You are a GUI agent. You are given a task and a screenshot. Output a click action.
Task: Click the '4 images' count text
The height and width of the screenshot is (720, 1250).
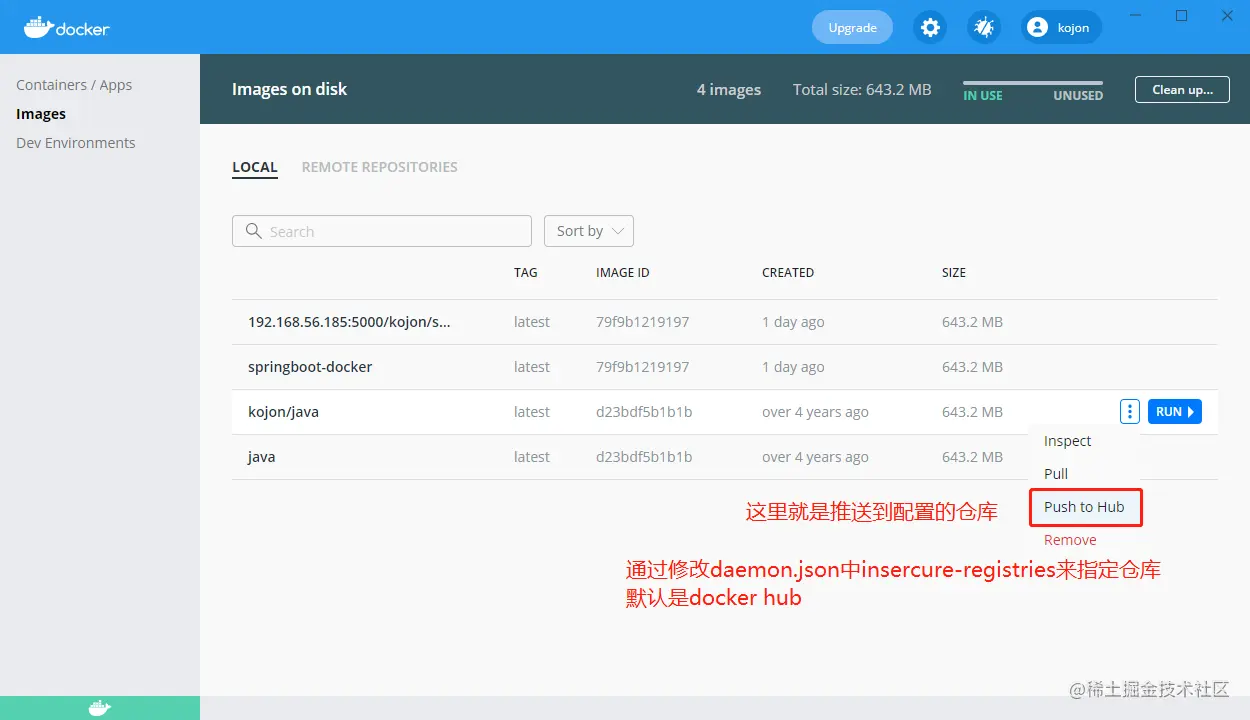click(x=729, y=90)
